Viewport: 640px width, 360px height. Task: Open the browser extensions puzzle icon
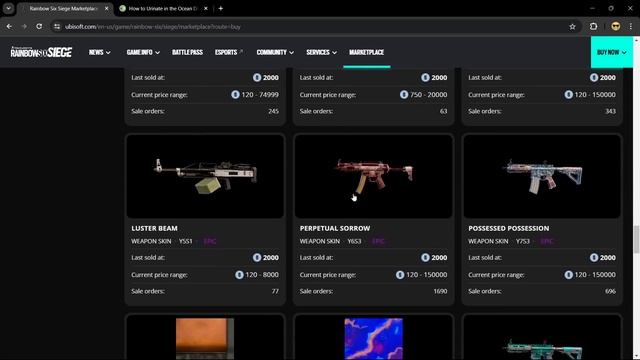593,27
